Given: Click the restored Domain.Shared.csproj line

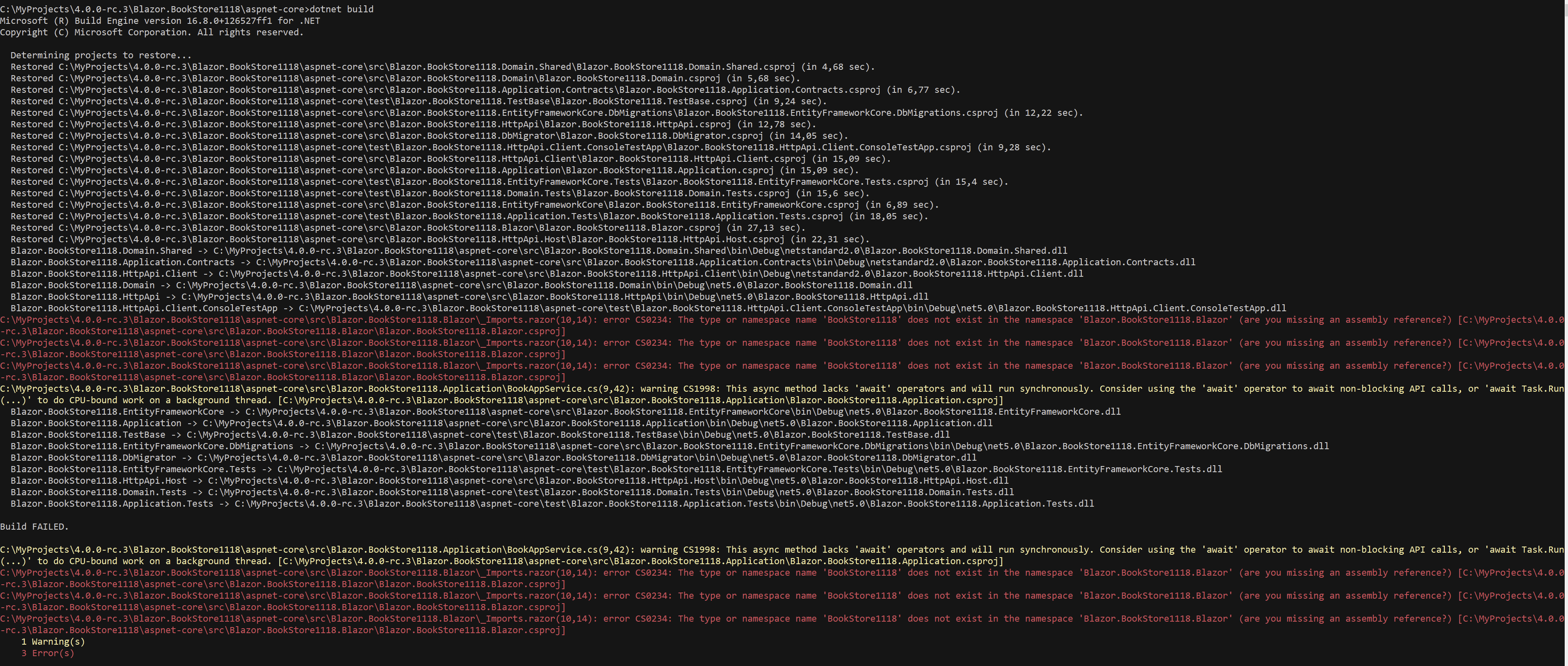Looking at the screenshot, I should (x=442, y=67).
